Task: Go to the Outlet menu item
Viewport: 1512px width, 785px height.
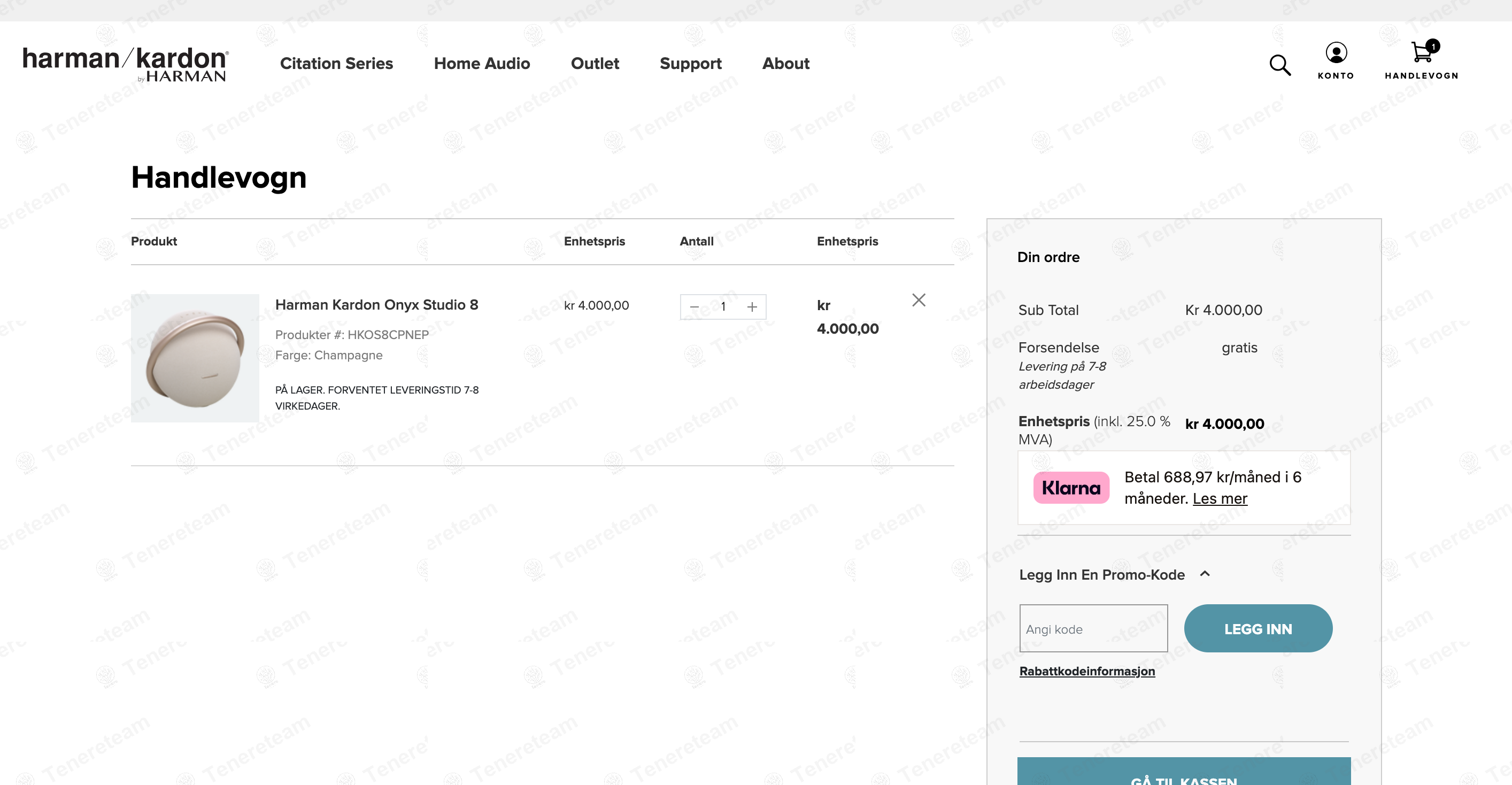Action: pos(595,64)
